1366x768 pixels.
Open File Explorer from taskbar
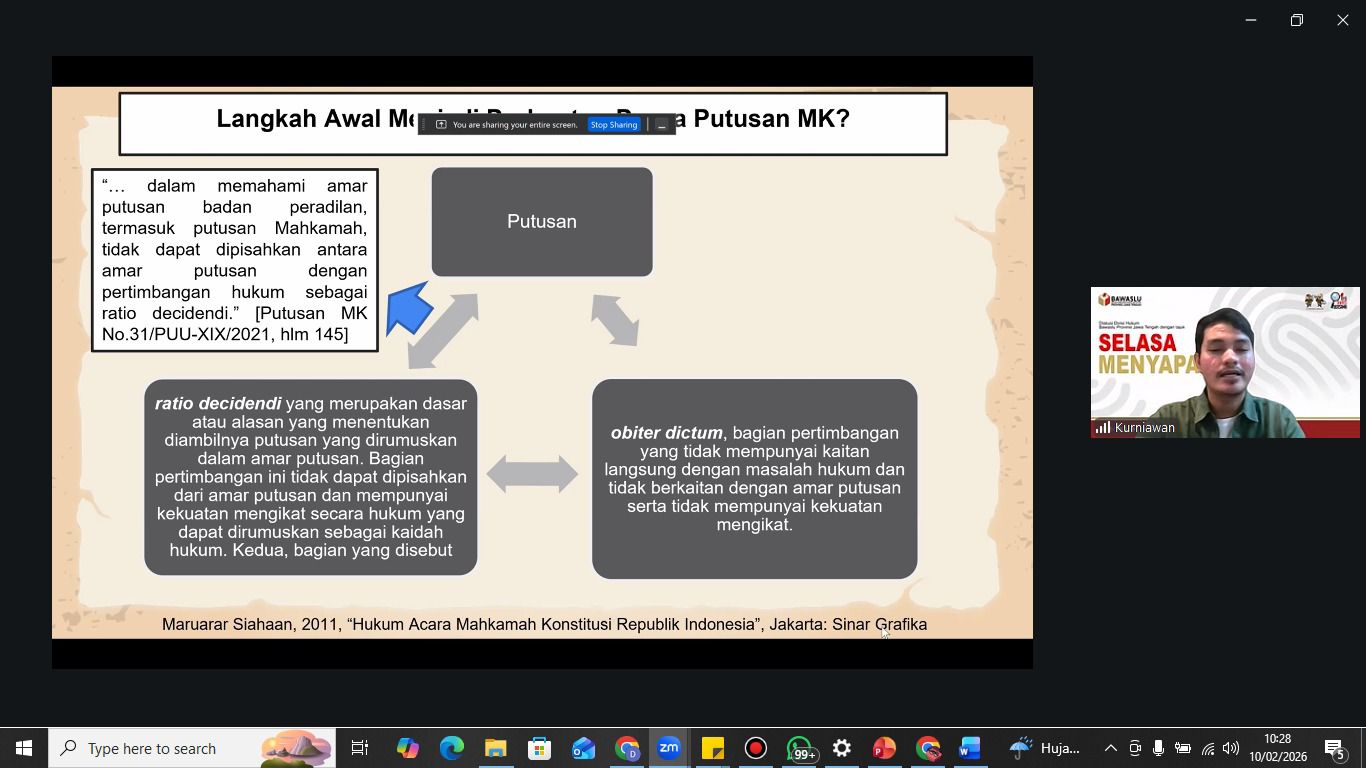496,748
